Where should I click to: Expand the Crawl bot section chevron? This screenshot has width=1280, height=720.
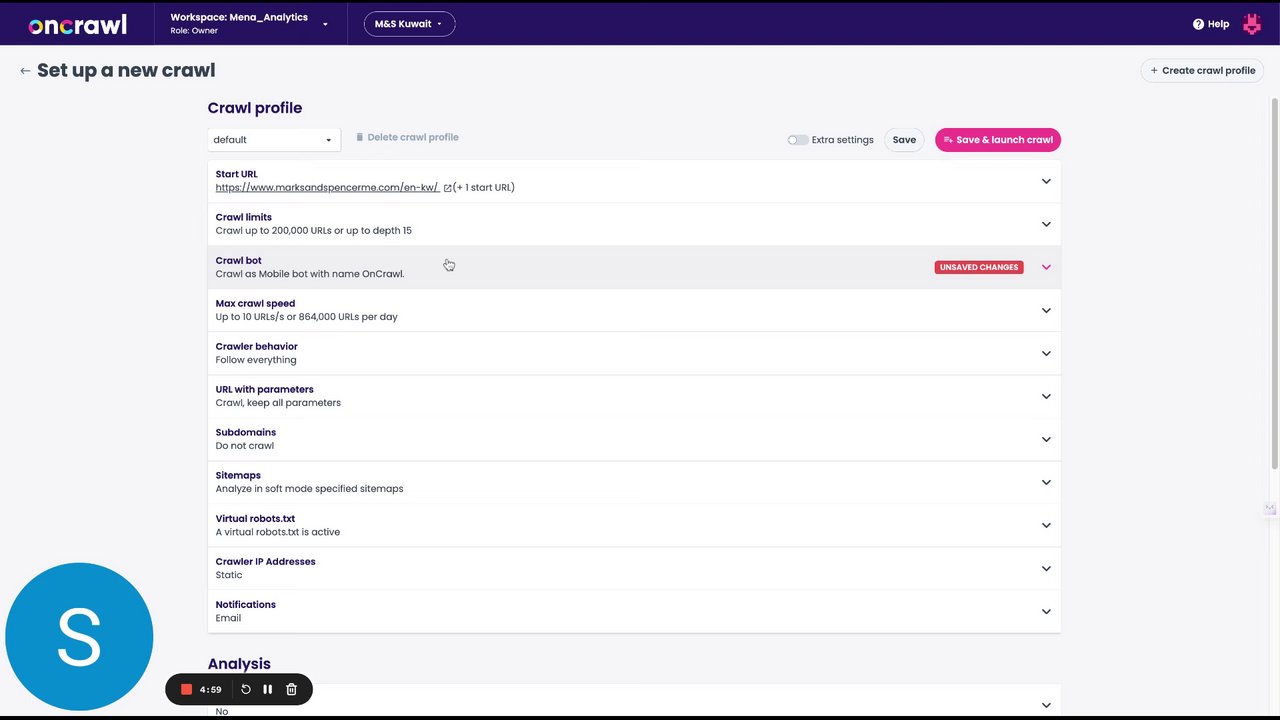1046,267
